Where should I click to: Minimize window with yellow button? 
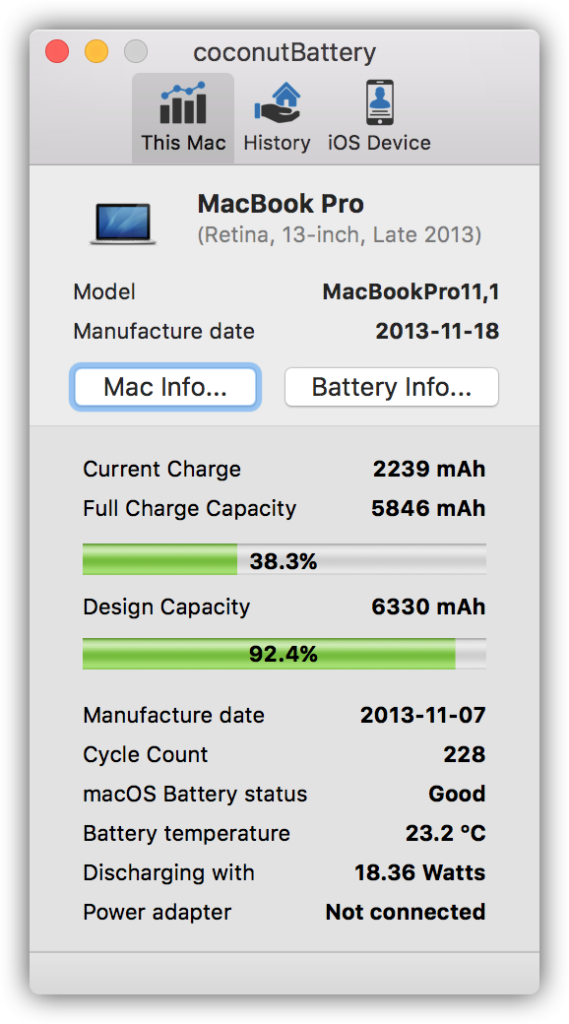(x=97, y=52)
